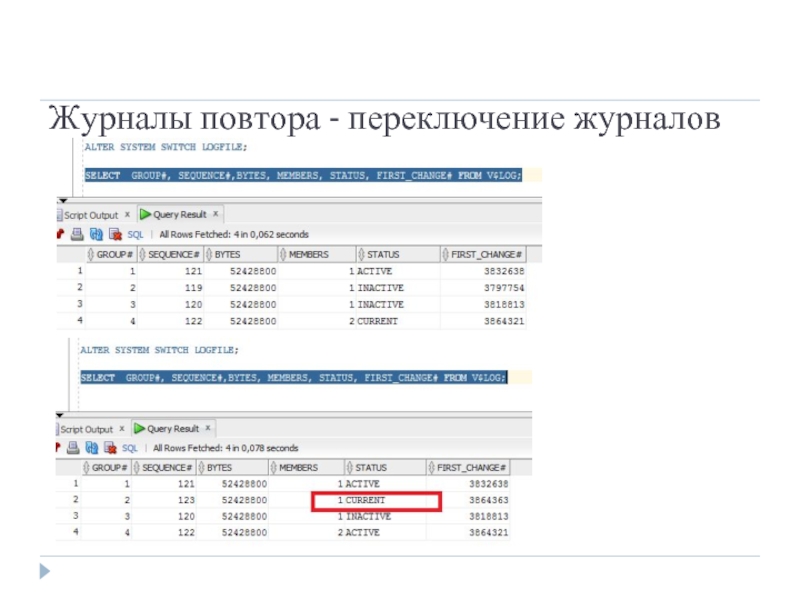The width and height of the screenshot is (800, 600).
Task: Switch to upper Script Output tab
Action: (90, 215)
